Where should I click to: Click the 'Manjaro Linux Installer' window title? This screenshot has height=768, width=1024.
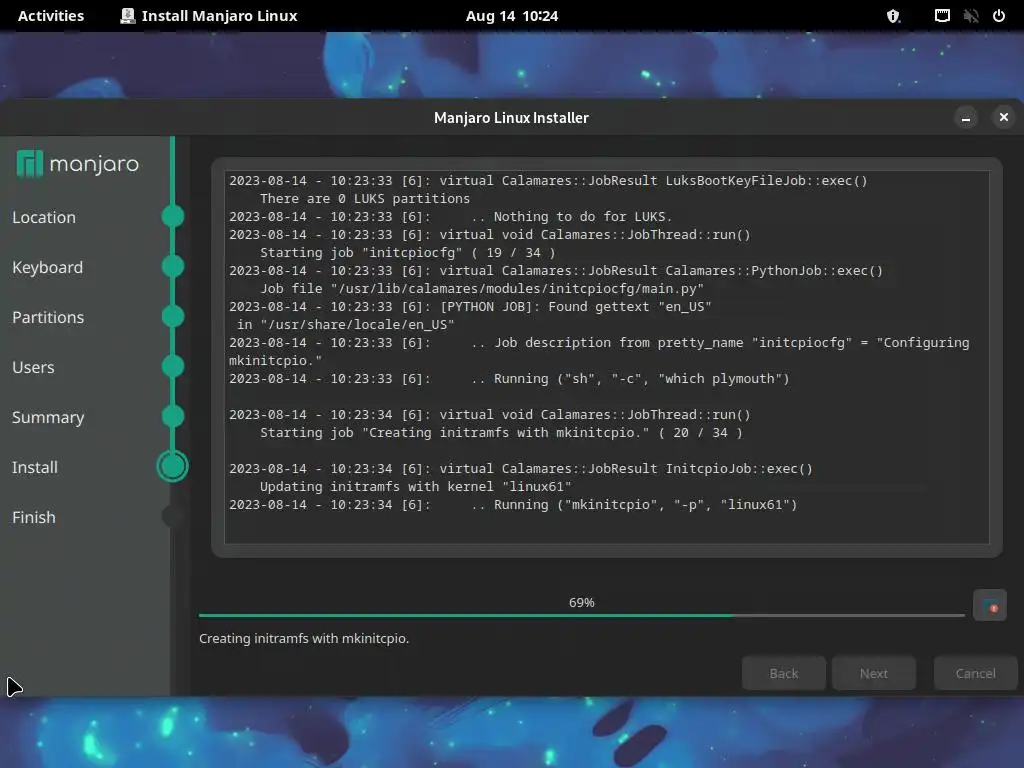pos(511,118)
